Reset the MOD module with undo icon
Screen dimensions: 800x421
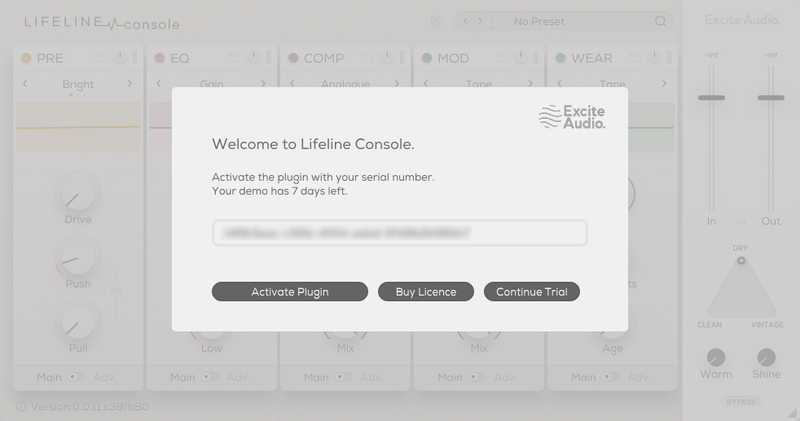pyautogui.click(x=502, y=58)
